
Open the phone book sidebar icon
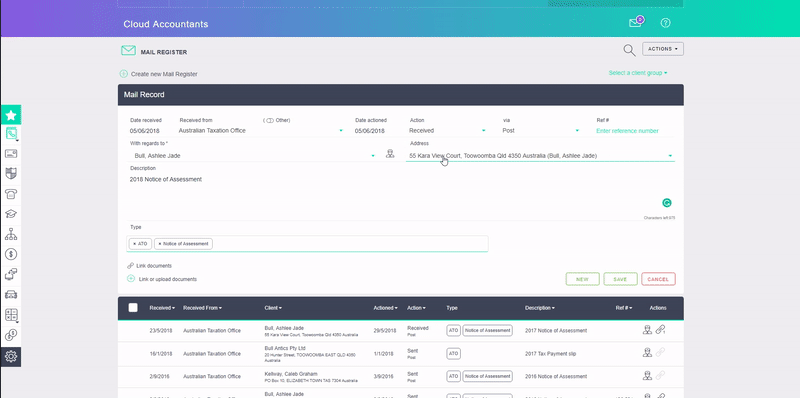(x=11, y=134)
